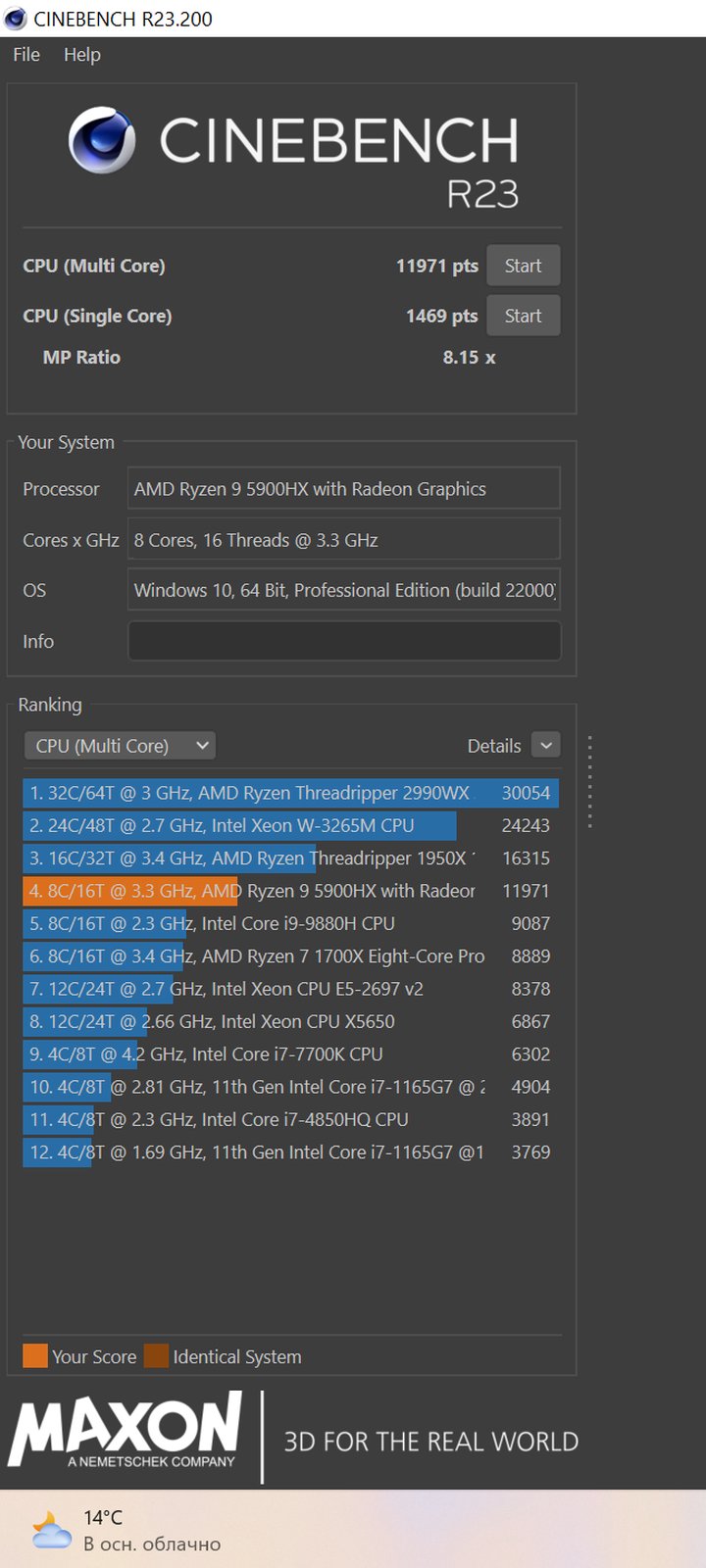Image resolution: width=706 pixels, height=1568 pixels.
Task: Click the Processor name field
Action: [344, 489]
